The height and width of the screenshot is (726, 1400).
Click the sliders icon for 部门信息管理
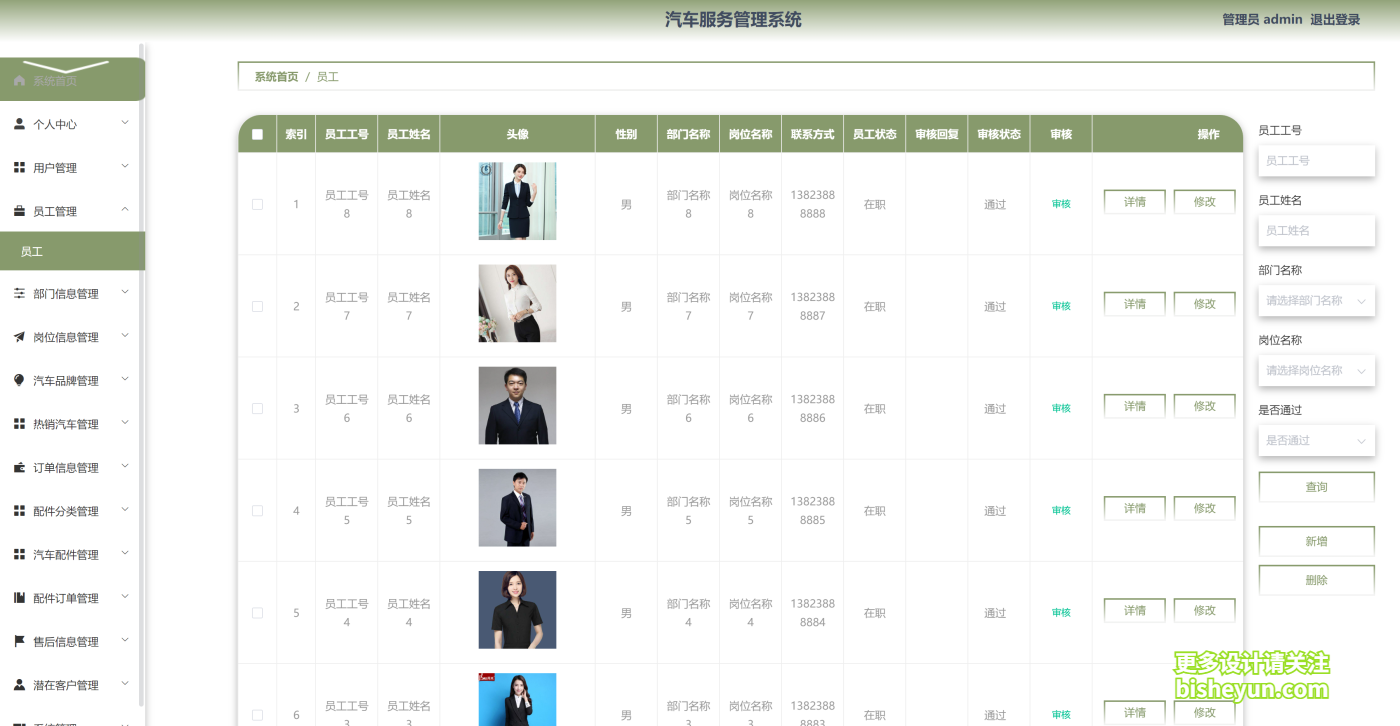tap(19, 293)
